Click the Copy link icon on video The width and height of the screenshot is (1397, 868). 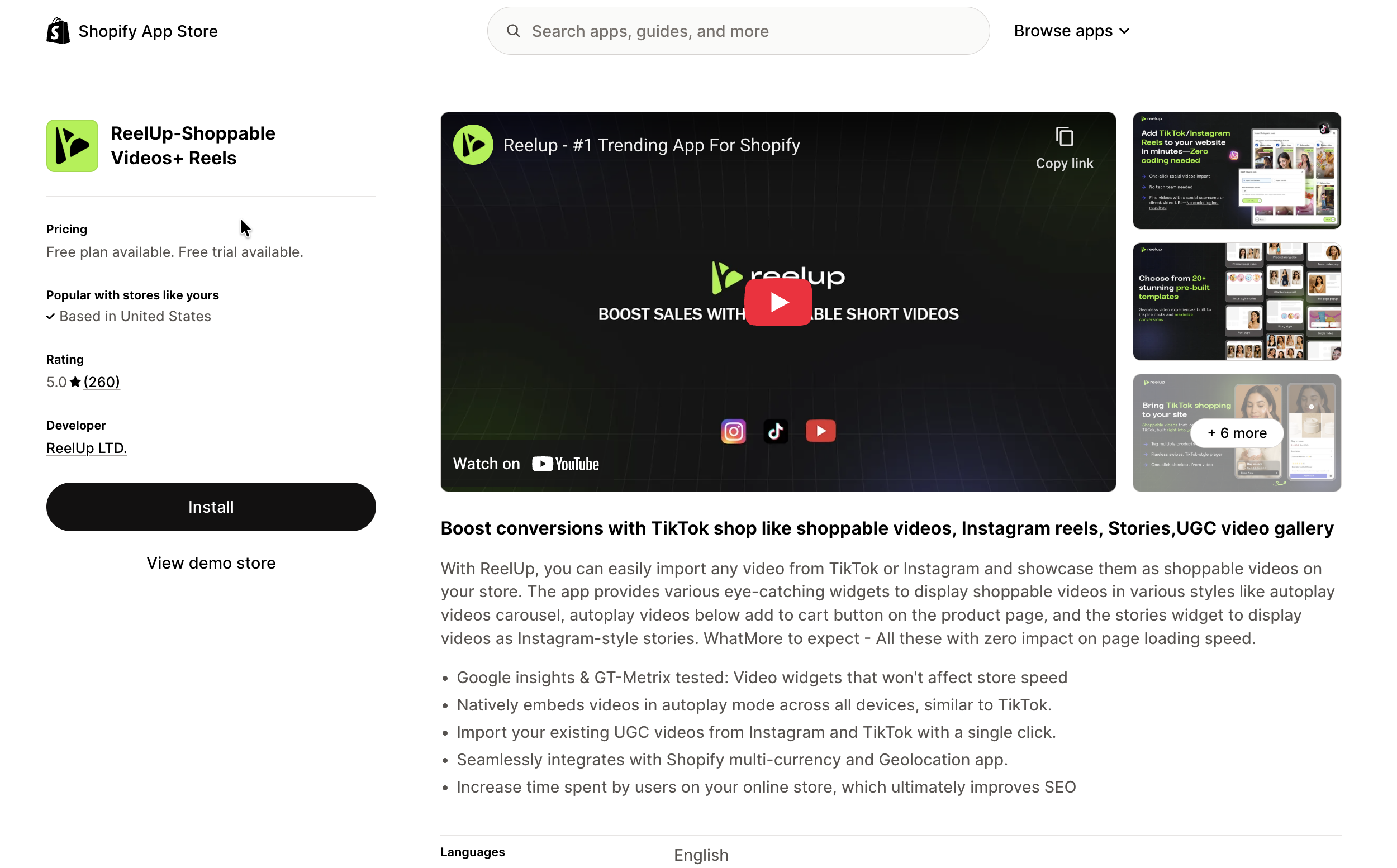pyautogui.click(x=1064, y=138)
